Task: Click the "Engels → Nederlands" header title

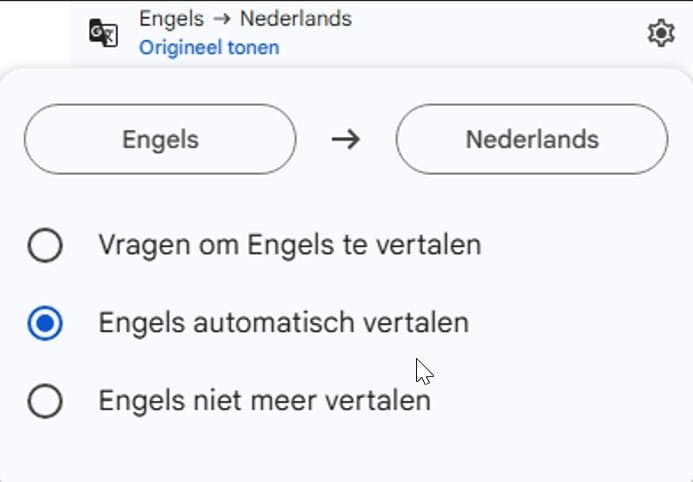Action: 245,19
